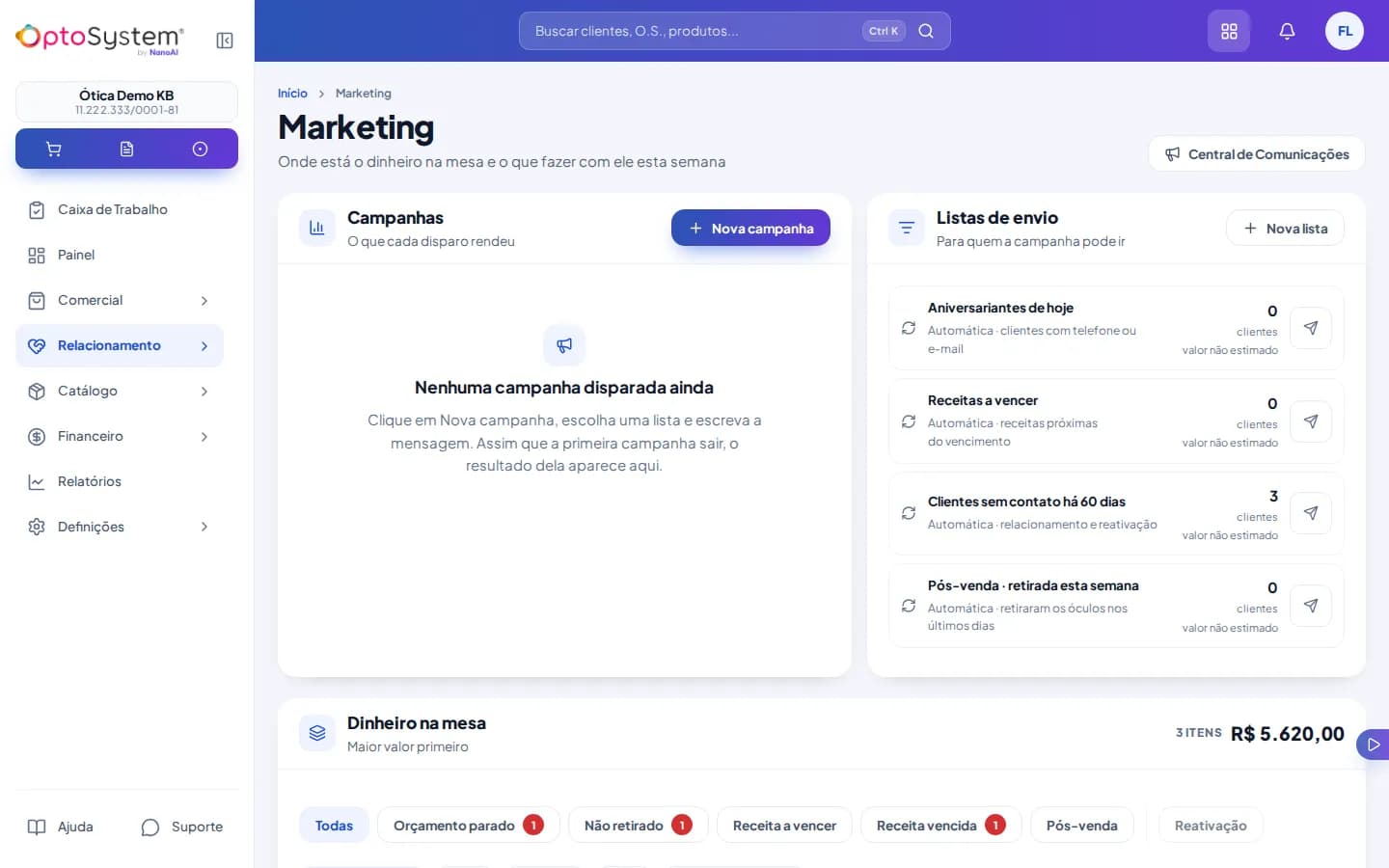Image resolution: width=1389 pixels, height=868 pixels.
Task: Go to Início breadcrumb
Action: coord(292,94)
